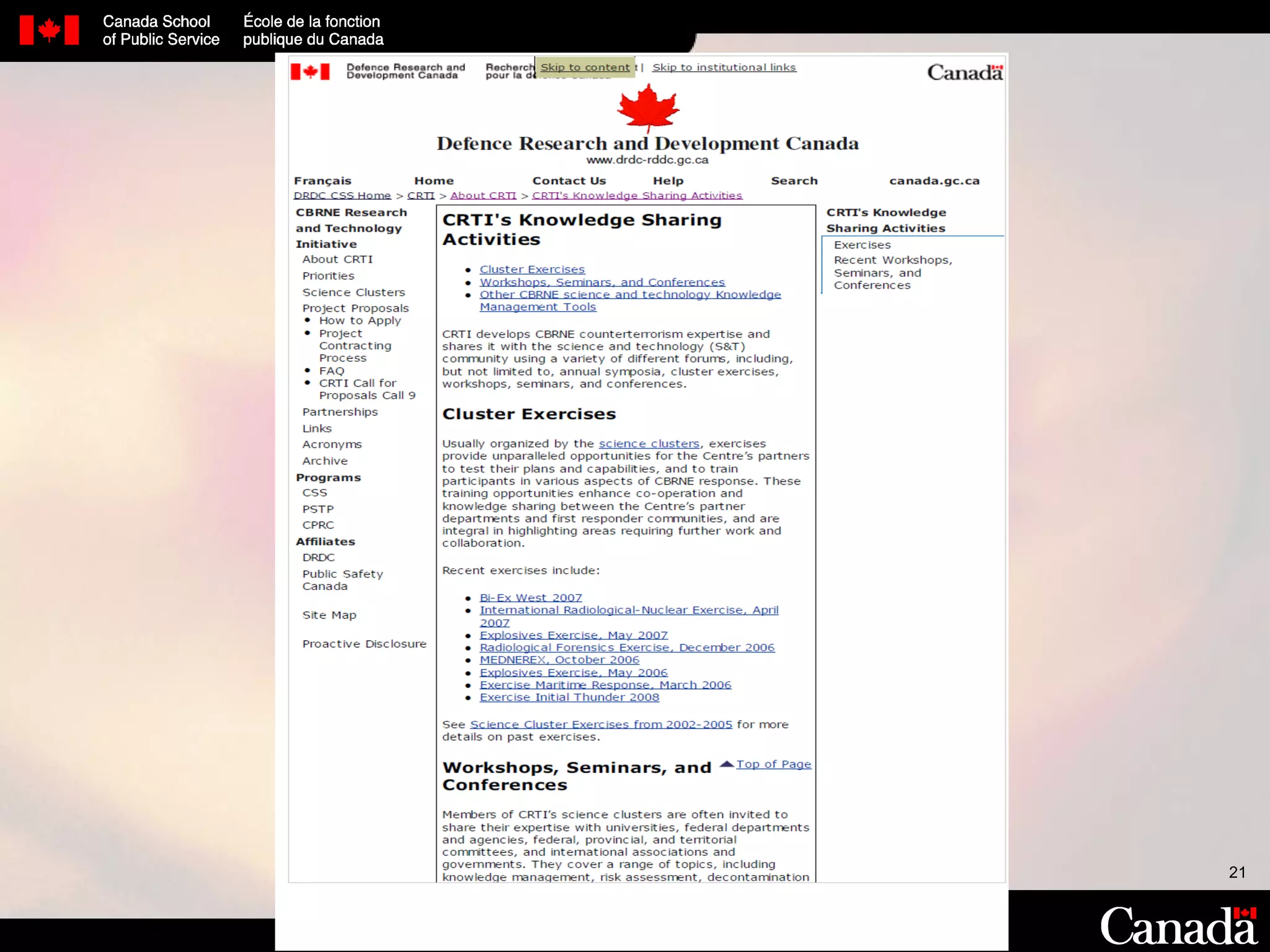This screenshot has height=952, width=1270.
Task: Follow the Skip to content link
Action: pyautogui.click(x=585, y=68)
